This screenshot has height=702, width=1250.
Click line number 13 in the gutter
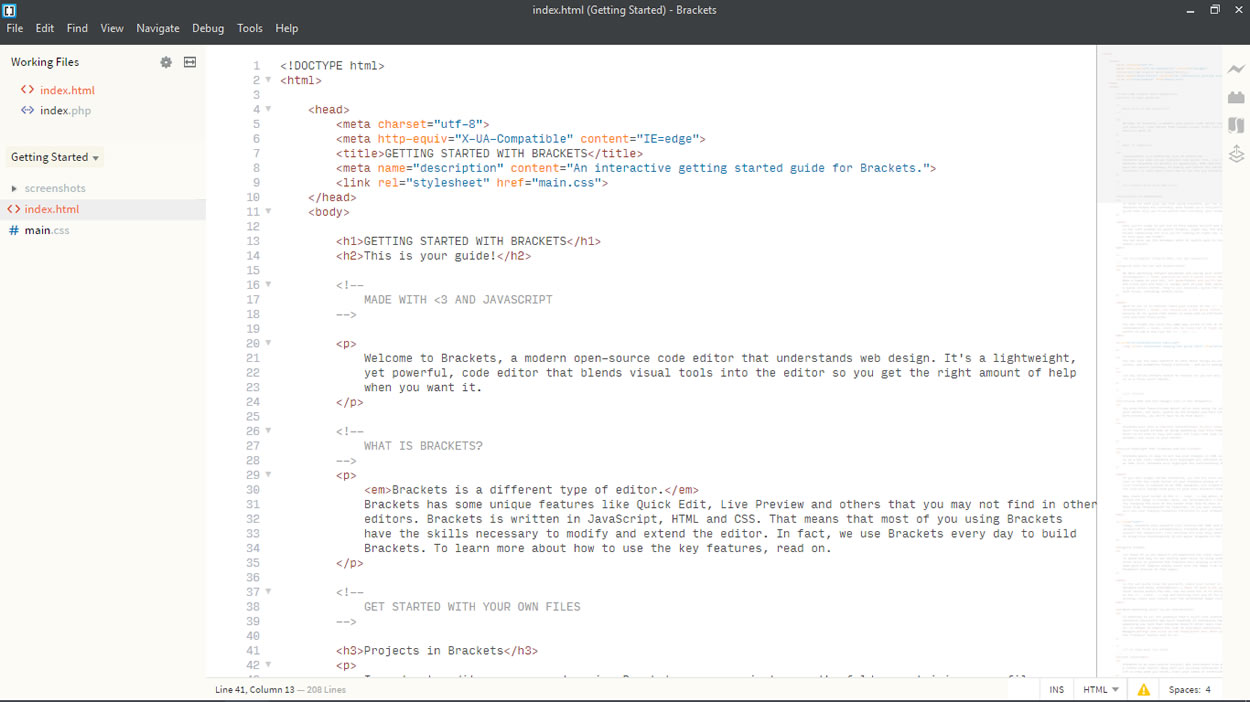tap(253, 241)
